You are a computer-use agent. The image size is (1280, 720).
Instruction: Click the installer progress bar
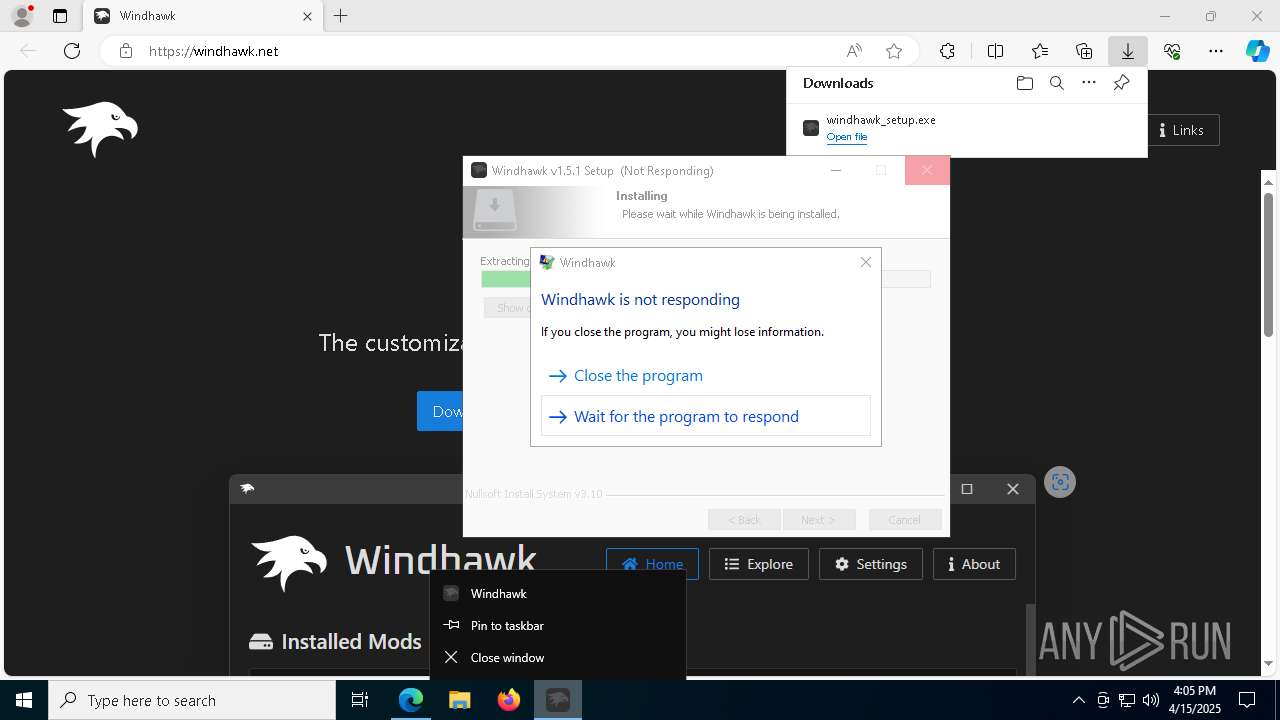(706, 279)
